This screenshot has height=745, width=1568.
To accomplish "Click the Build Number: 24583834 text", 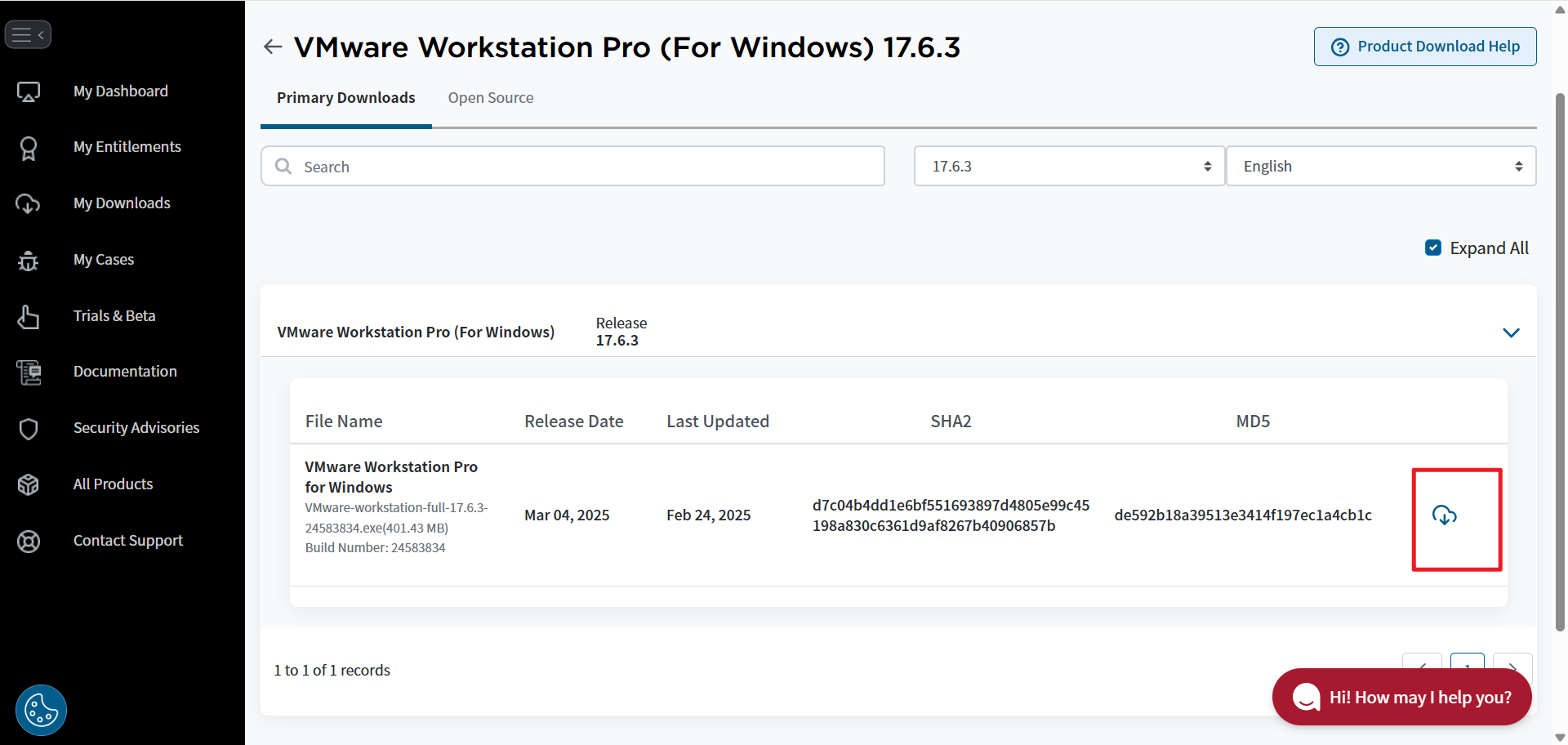I will pyautogui.click(x=376, y=548).
